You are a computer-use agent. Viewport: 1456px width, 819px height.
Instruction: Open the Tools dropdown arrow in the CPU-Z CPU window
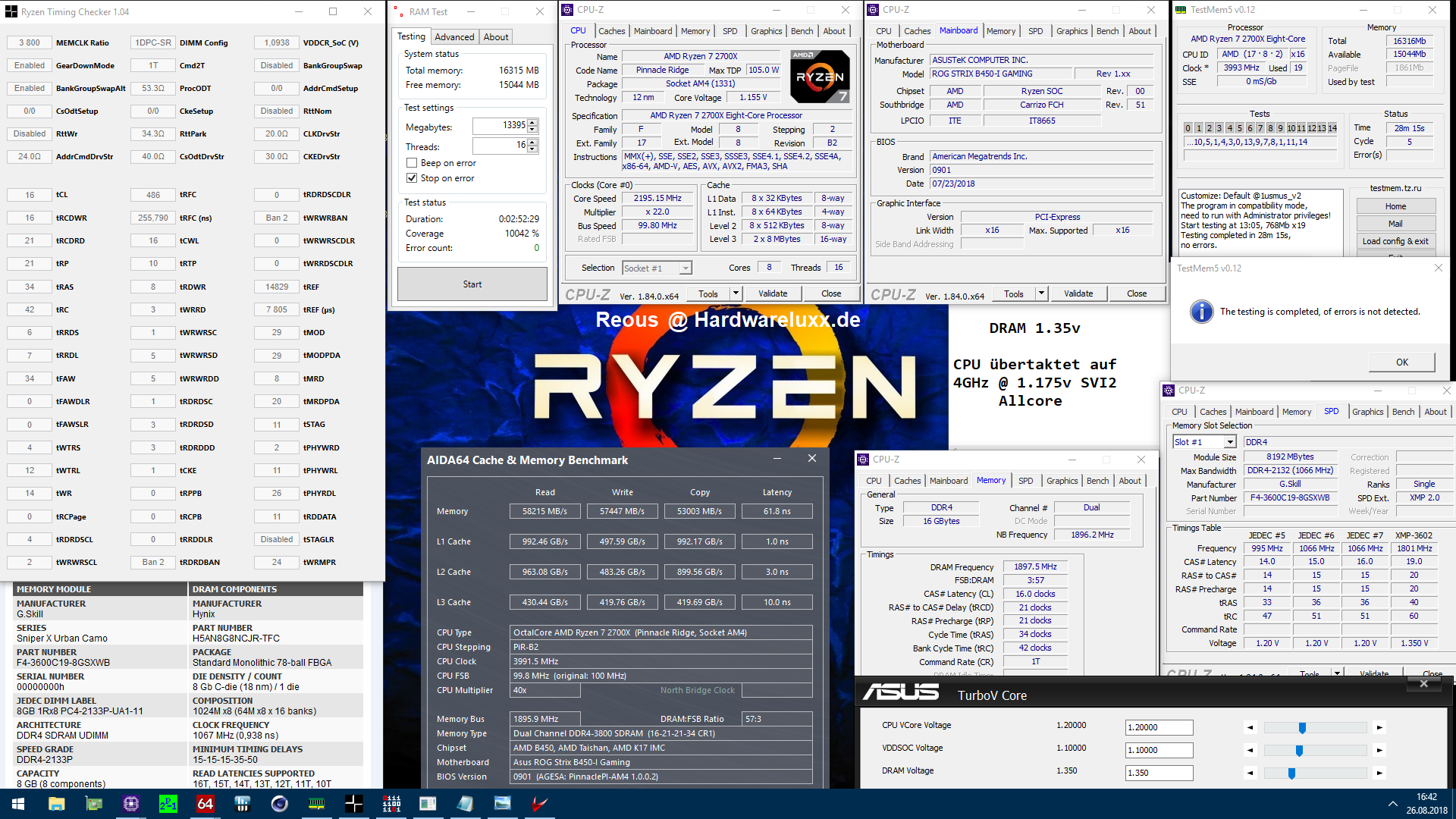coord(735,293)
